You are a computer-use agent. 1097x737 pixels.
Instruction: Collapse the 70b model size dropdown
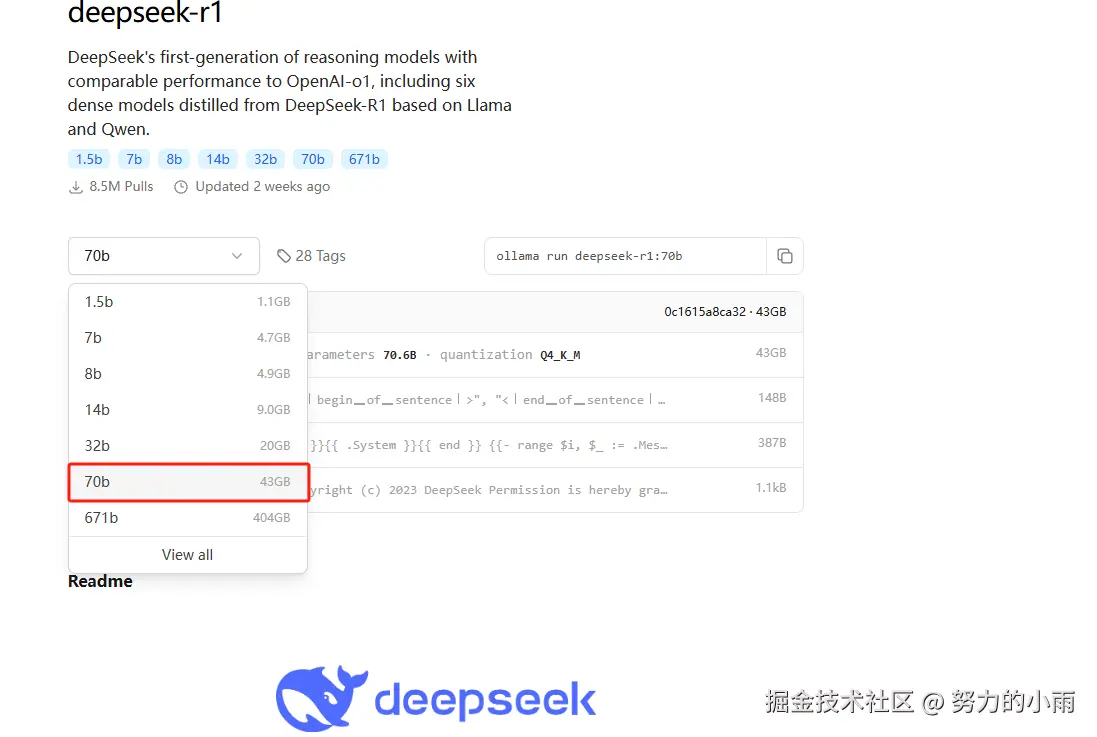click(164, 256)
